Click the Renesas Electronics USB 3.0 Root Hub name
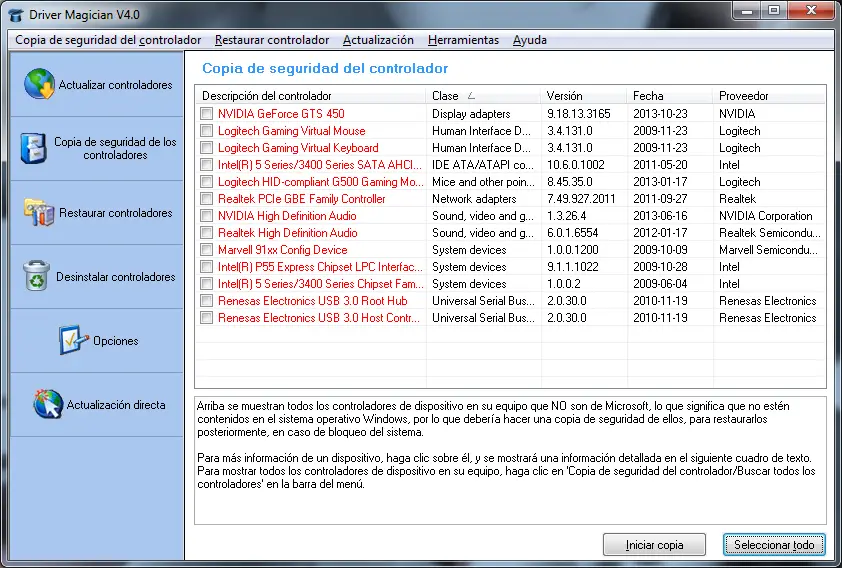 [x=313, y=301]
